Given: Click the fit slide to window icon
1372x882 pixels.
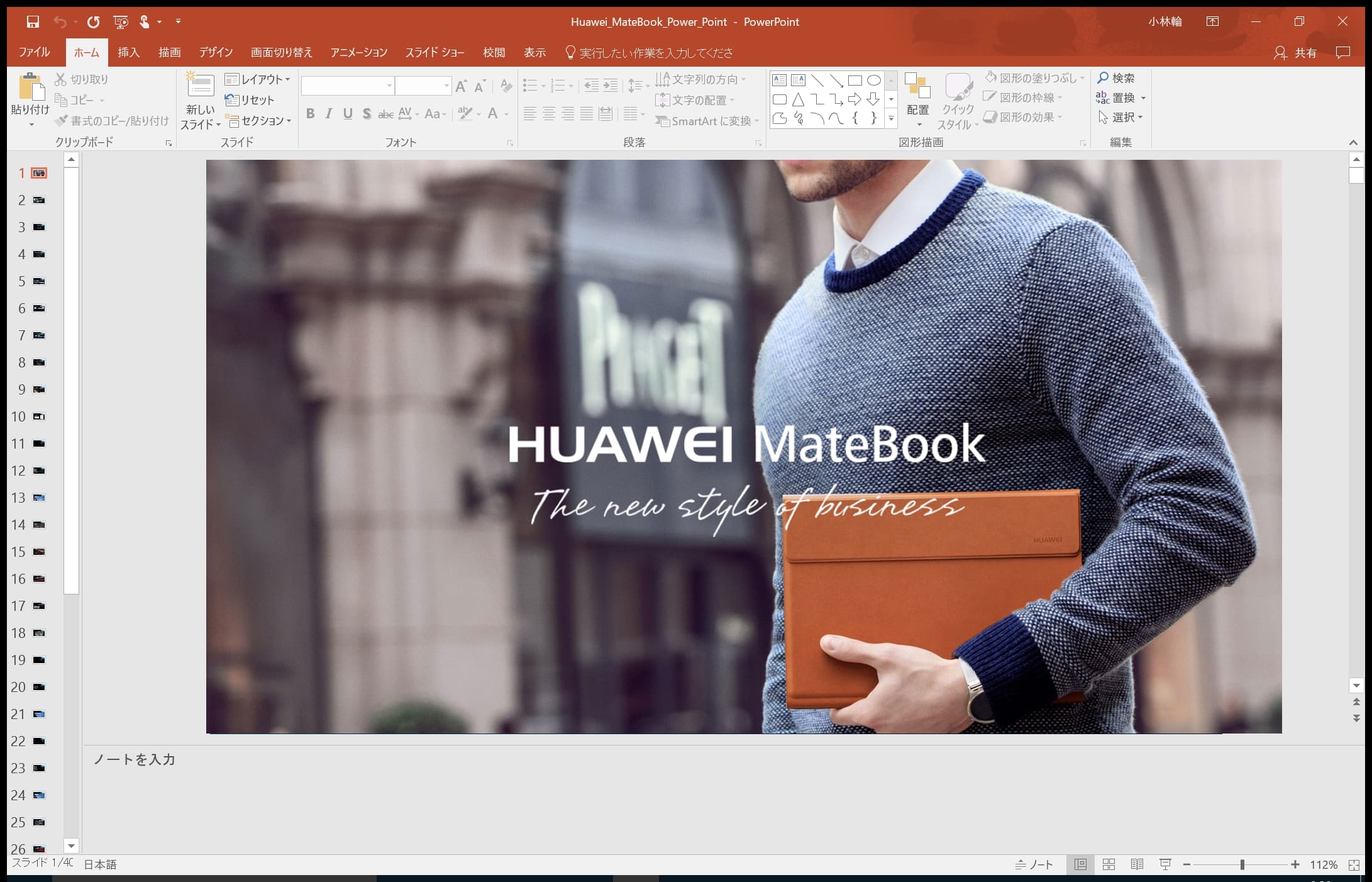Looking at the screenshot, I should click(x=1354, y=865).
